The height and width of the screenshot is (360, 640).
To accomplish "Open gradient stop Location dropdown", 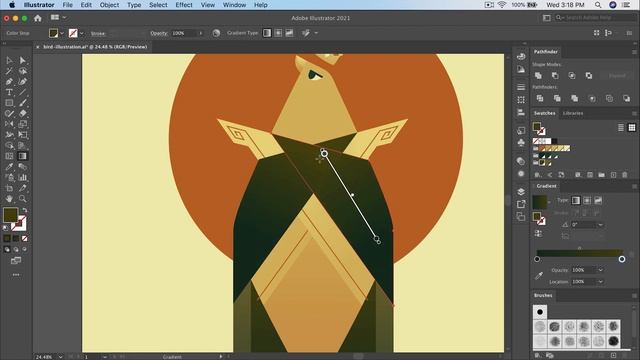I will pos(600,282).
